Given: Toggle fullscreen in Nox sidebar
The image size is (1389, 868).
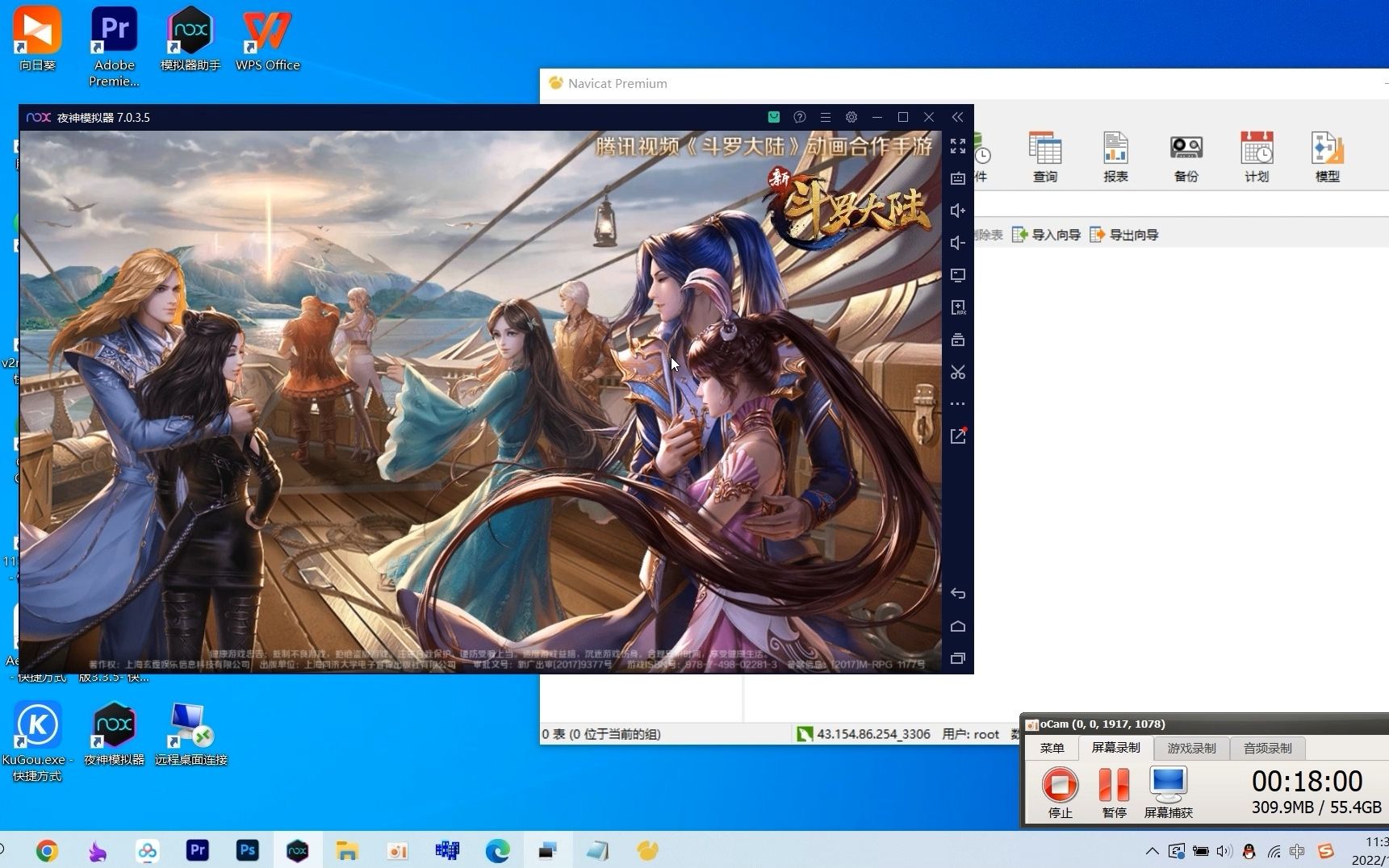Looking at the screenshot, I should coord(958,146).
